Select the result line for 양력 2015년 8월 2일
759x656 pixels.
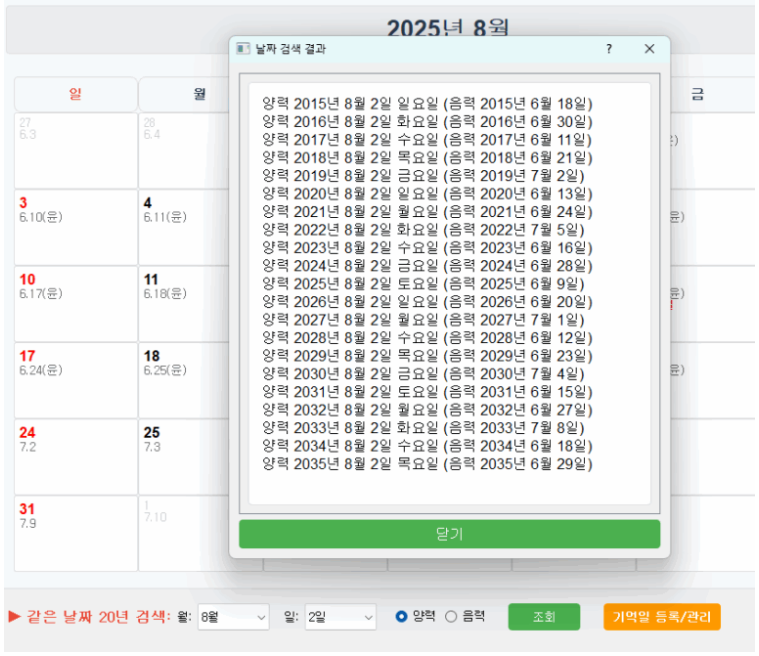pyautogui.click(x=427, y=103)
